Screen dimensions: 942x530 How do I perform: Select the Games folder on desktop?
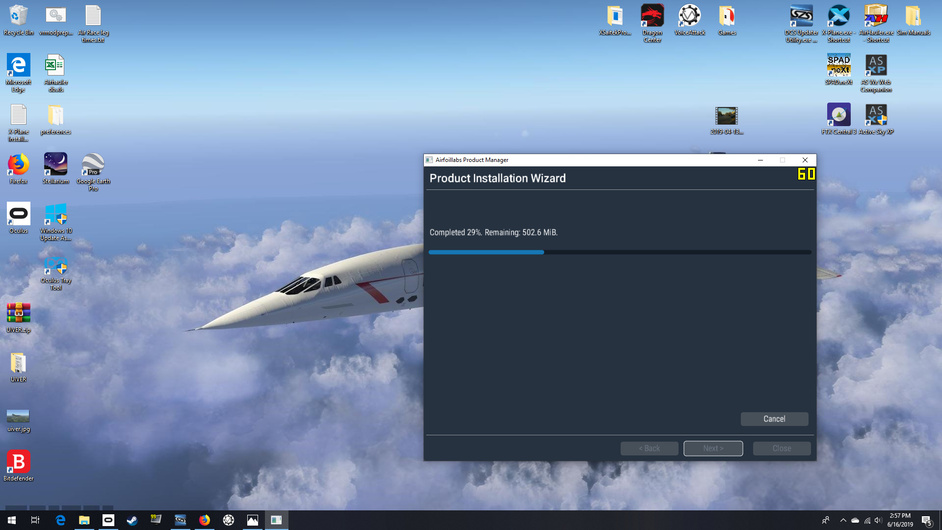click(x=726, y=21)
